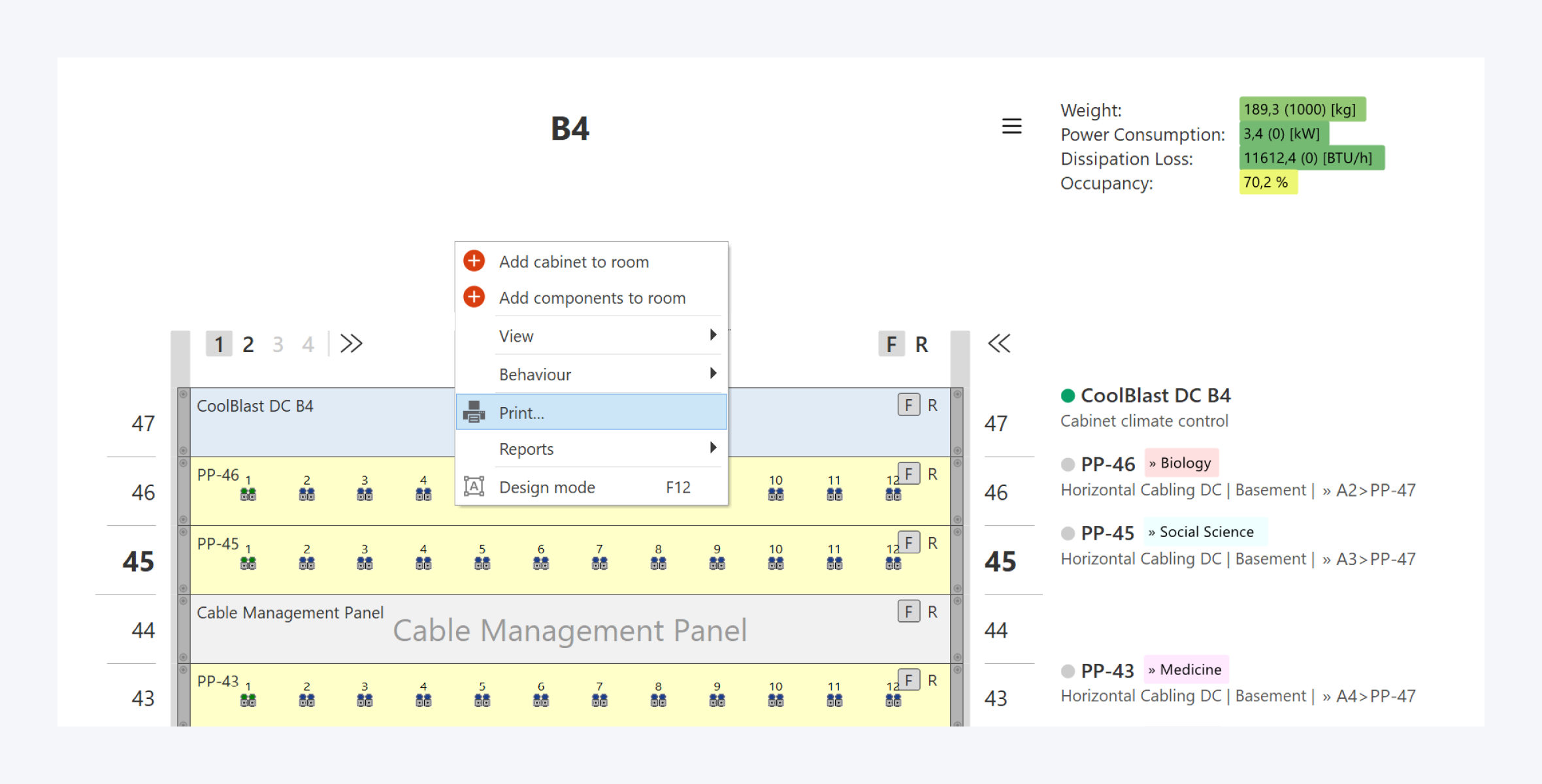Image resolution: width=1542 pixels, height=784 pixels.
Task: Select port 1 green connector on PP-43
Action: (248, 700)
